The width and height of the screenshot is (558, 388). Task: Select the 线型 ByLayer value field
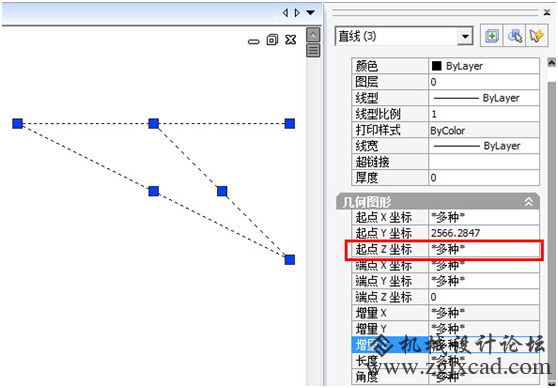(x=484, y=98)
